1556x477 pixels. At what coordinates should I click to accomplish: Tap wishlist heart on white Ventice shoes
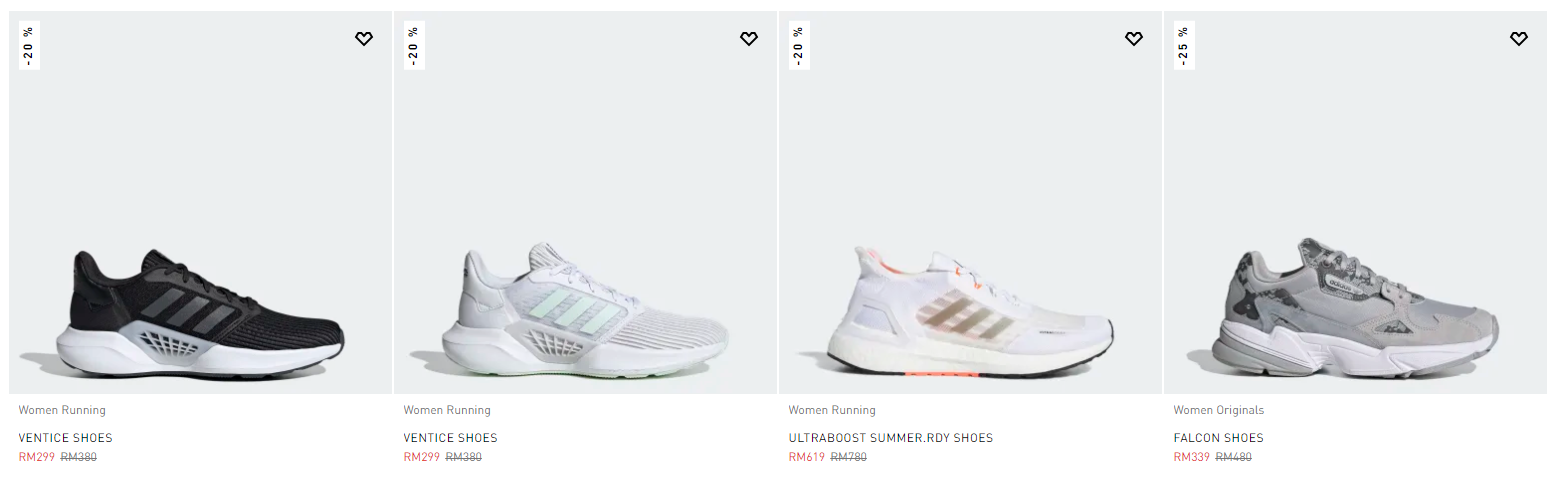[749, 39]
